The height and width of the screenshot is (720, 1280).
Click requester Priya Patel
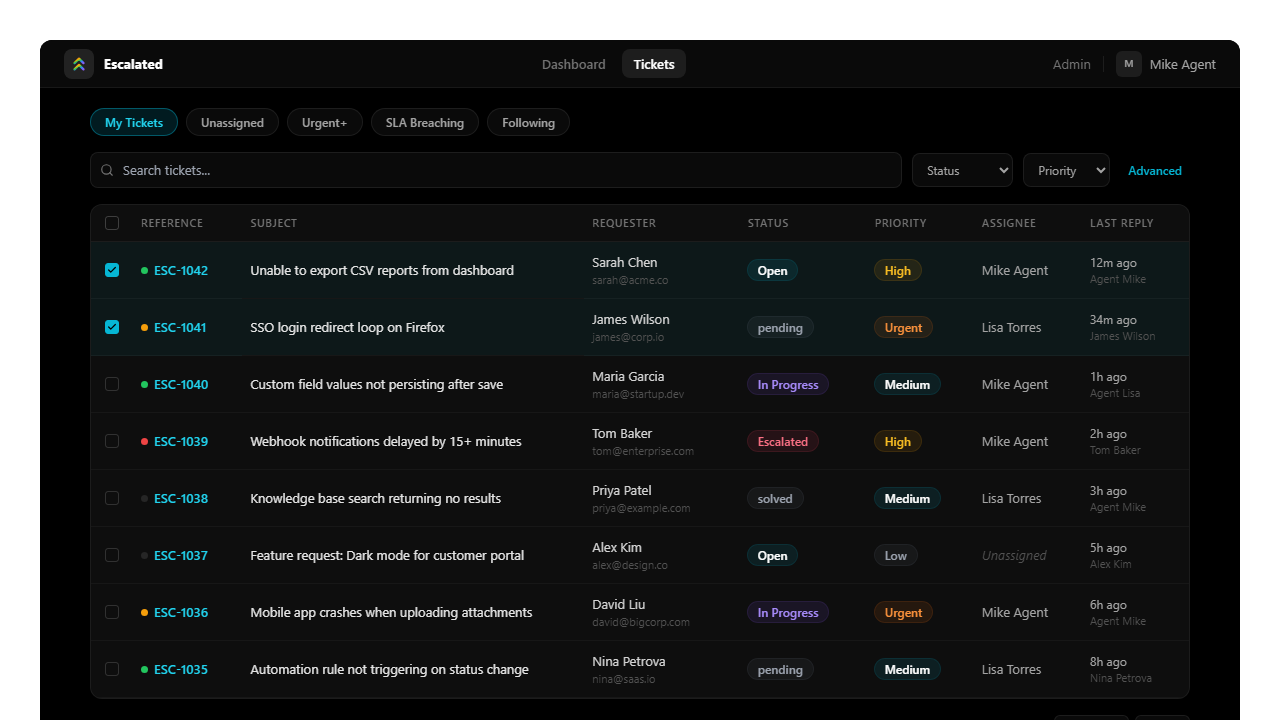[622, 490]
